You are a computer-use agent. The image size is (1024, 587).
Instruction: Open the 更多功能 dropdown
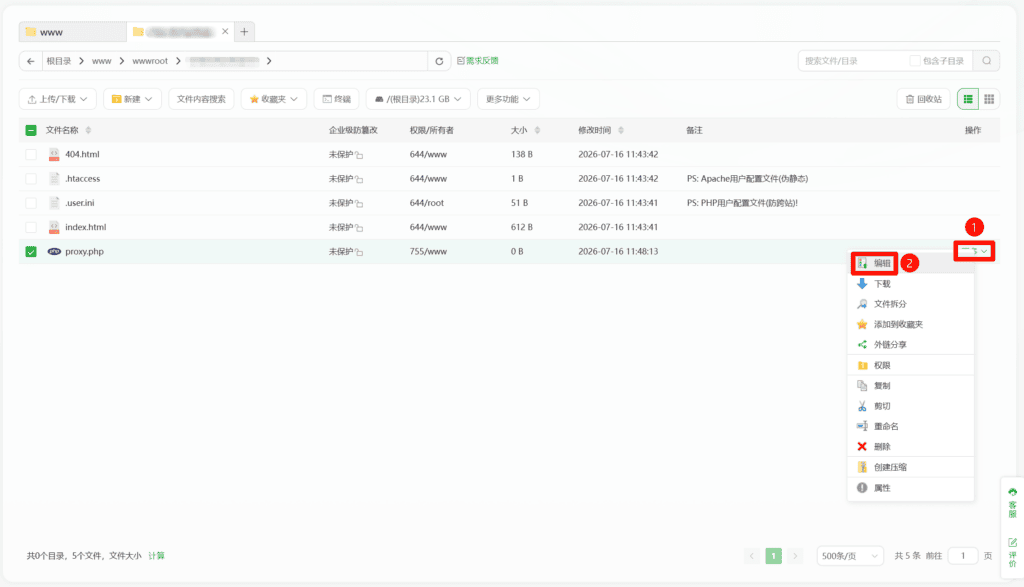coord(508,99)
